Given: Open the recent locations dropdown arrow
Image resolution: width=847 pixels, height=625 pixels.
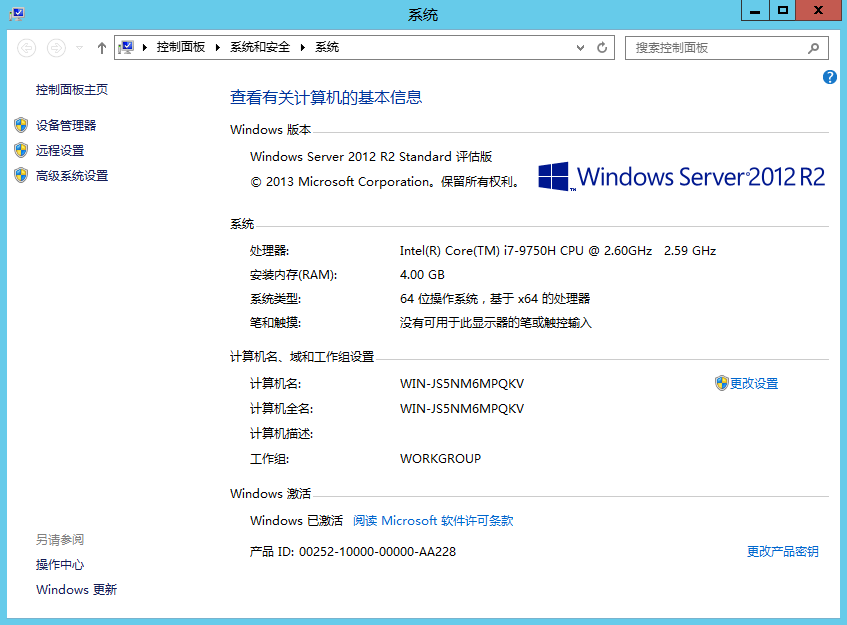Looking at the screenshot, I should click(79, 48).
